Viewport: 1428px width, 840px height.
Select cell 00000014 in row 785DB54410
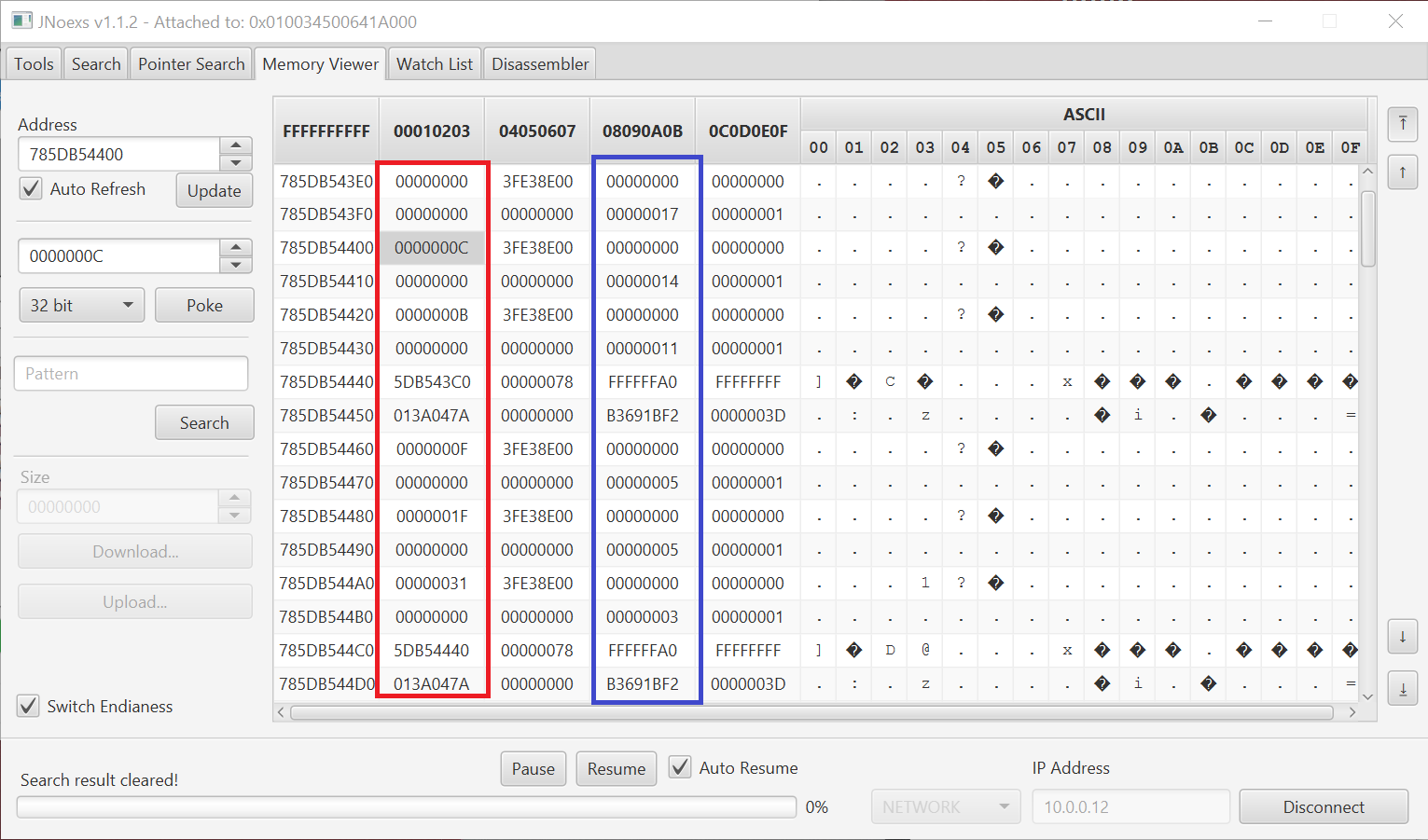pyautogui.click(x=643, y=282)
